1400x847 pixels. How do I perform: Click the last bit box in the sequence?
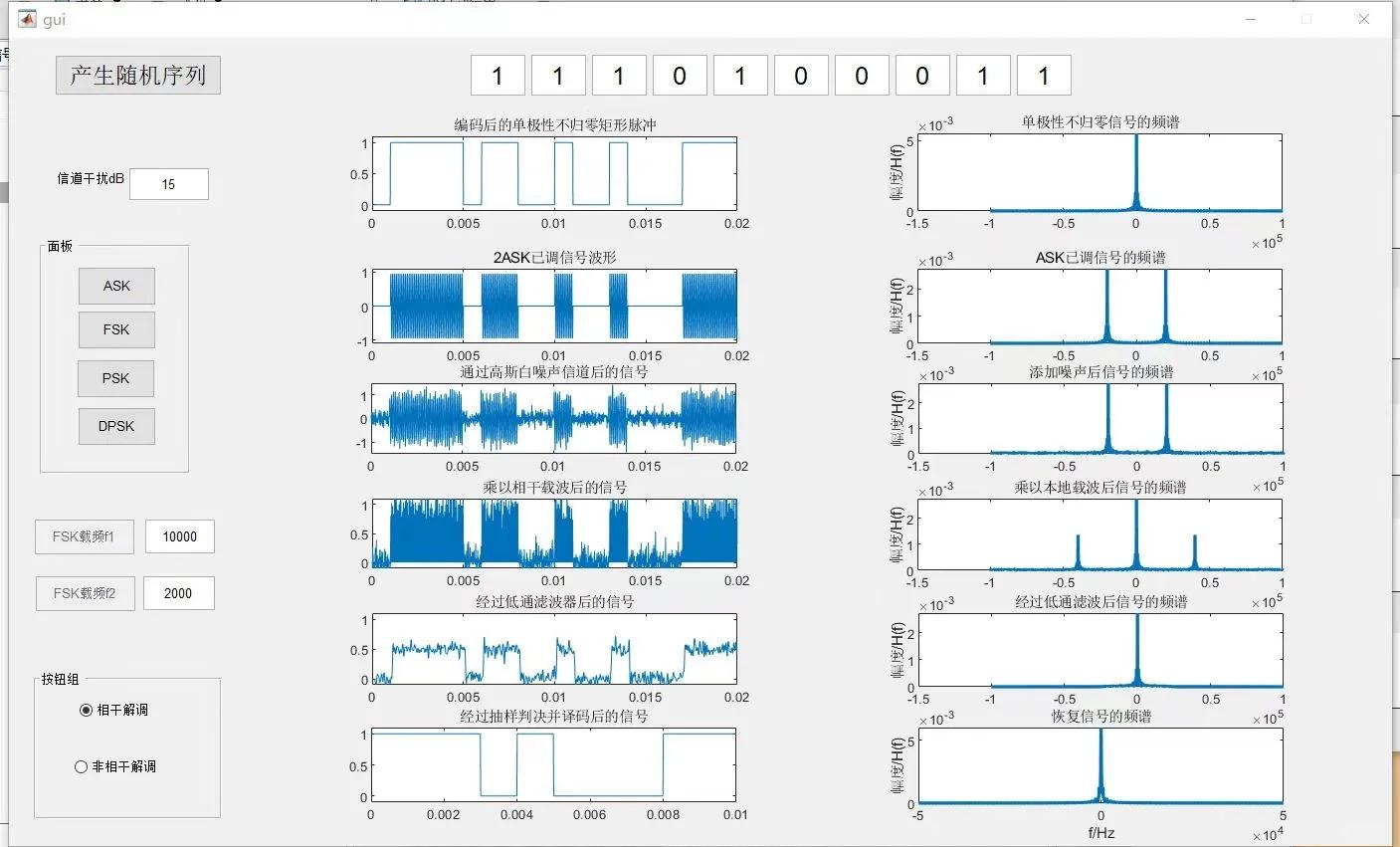tap(1044, 76)
